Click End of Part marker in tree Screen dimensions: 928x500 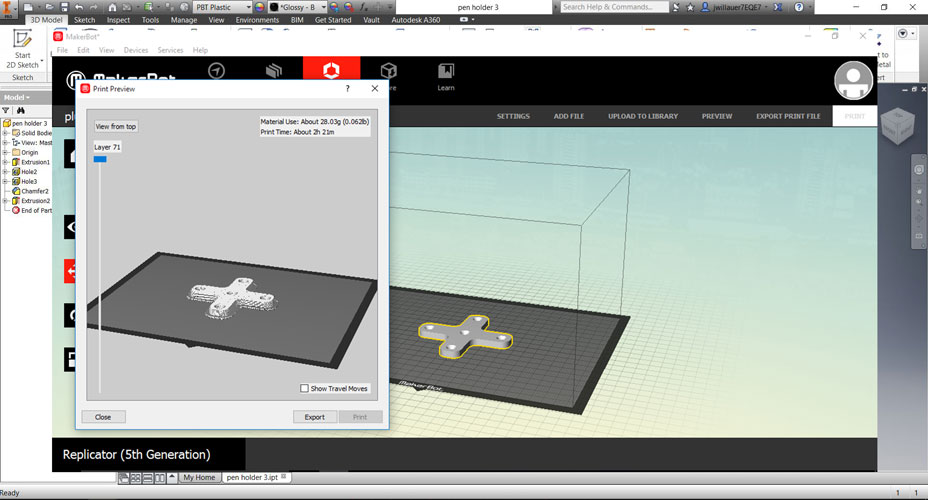(33, 211)
